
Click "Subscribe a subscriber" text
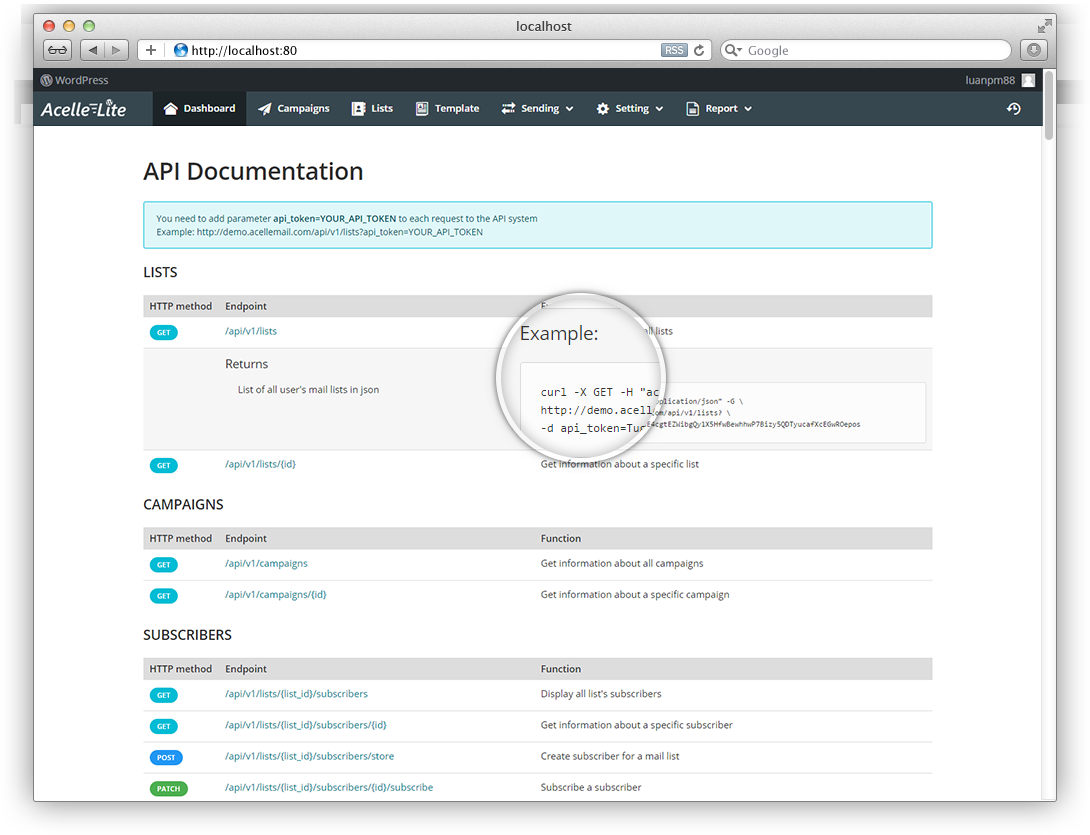[591, 788]
